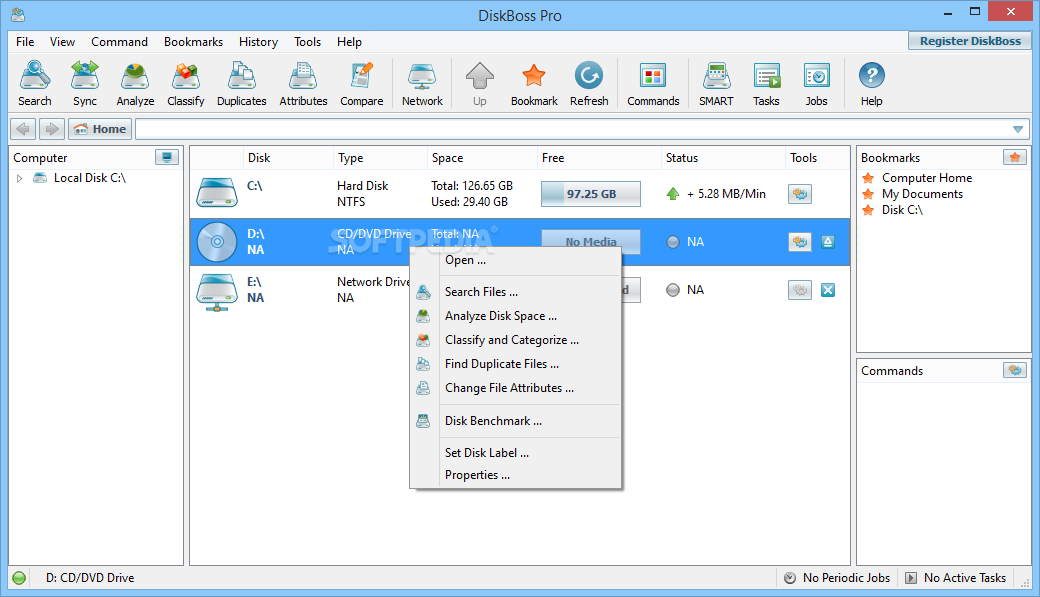The width and height of the screenshot is (1040, 597).
Task: Click the Computer panel view icon
Action: 166,157
